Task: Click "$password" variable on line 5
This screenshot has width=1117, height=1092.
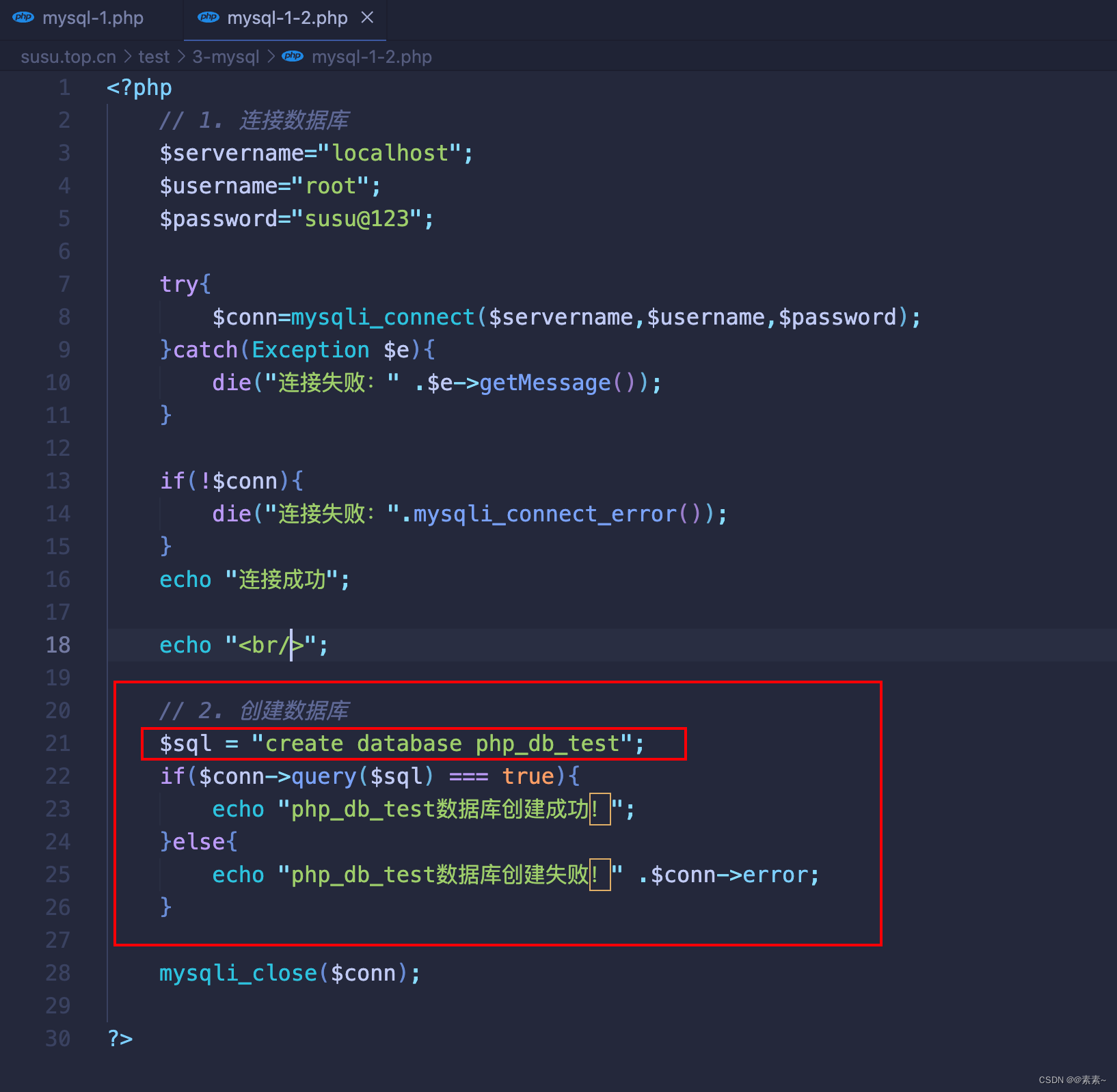Action: click(x=219, y=219)
